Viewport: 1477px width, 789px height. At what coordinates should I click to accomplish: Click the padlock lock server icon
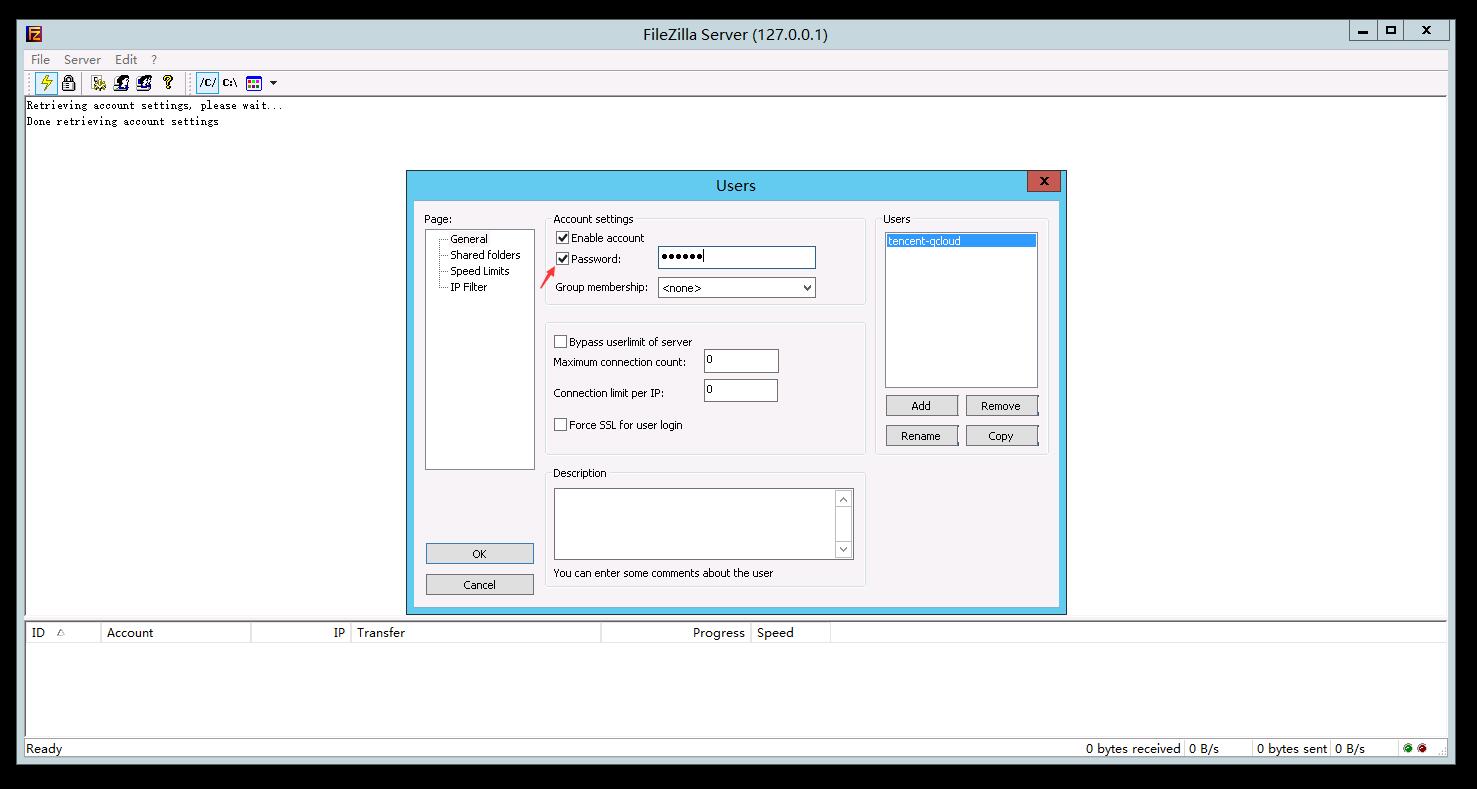click(x=68, y=83)
